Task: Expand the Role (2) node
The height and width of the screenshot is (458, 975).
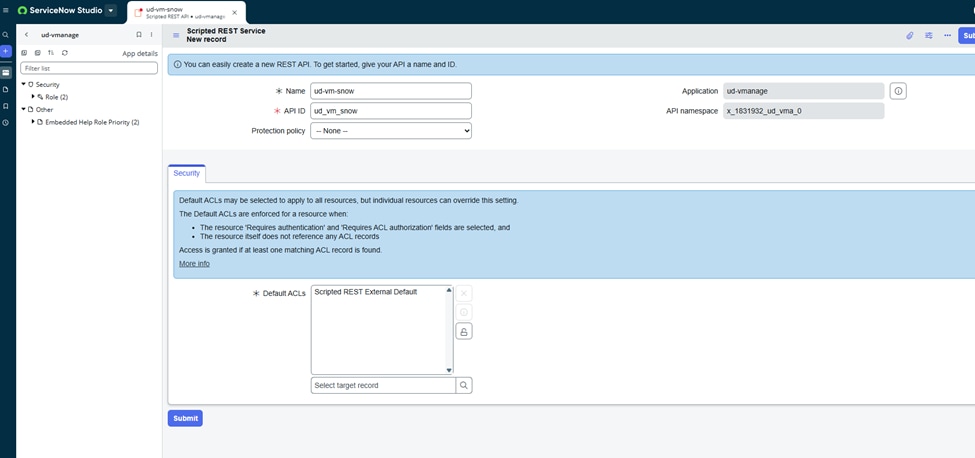Action: [x=34, y=97]
